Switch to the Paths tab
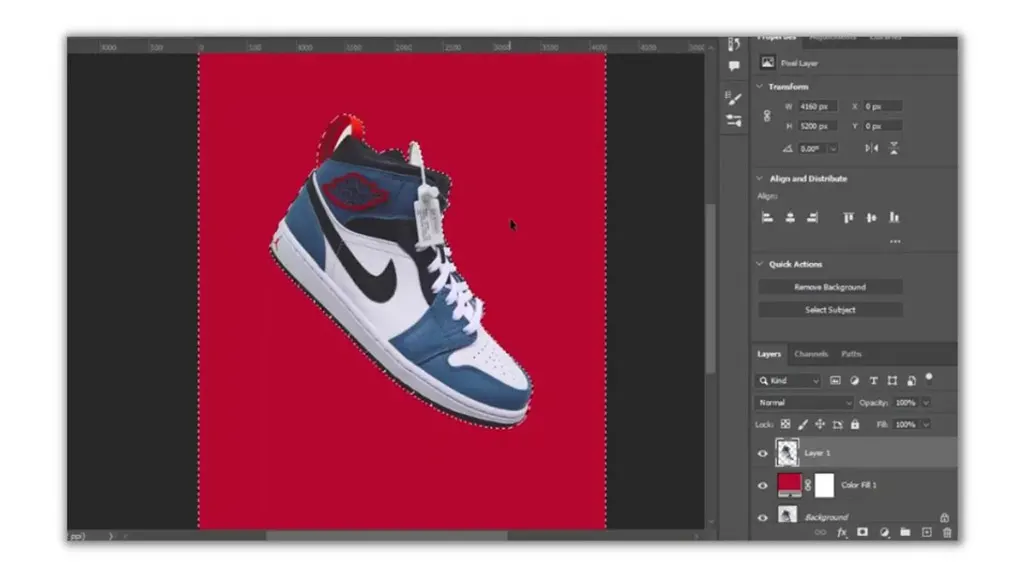Image resolution: width=1024 pixels, height=576 pixels. 851,354
